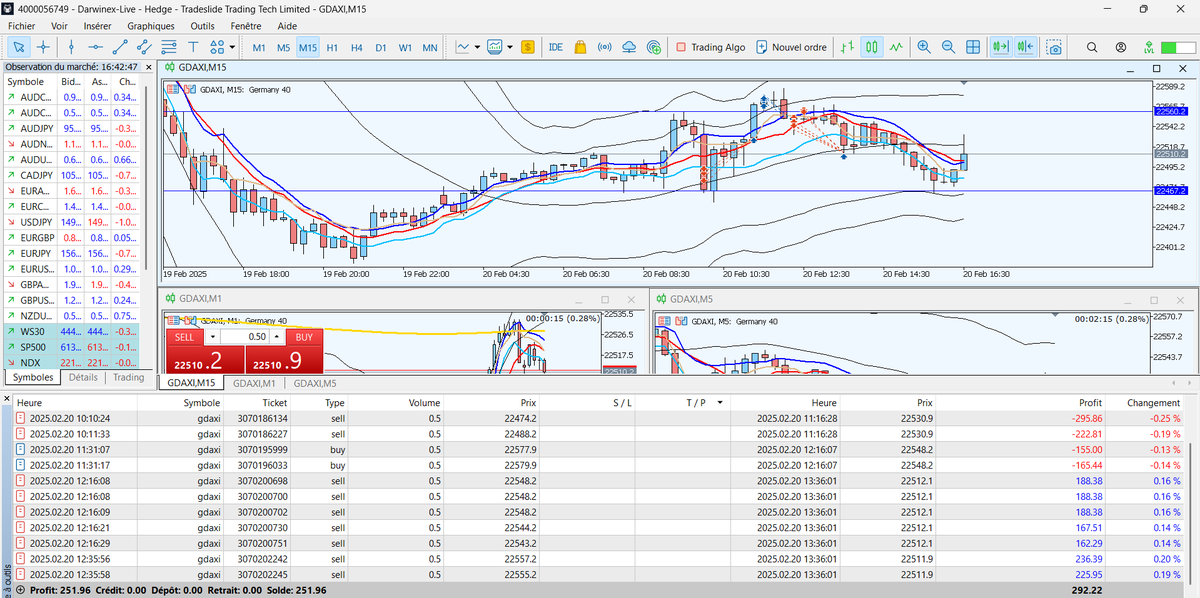Screen dimensions: 1200x598
Task: Switch chart to candlestick display
Action: coord(872,47)
